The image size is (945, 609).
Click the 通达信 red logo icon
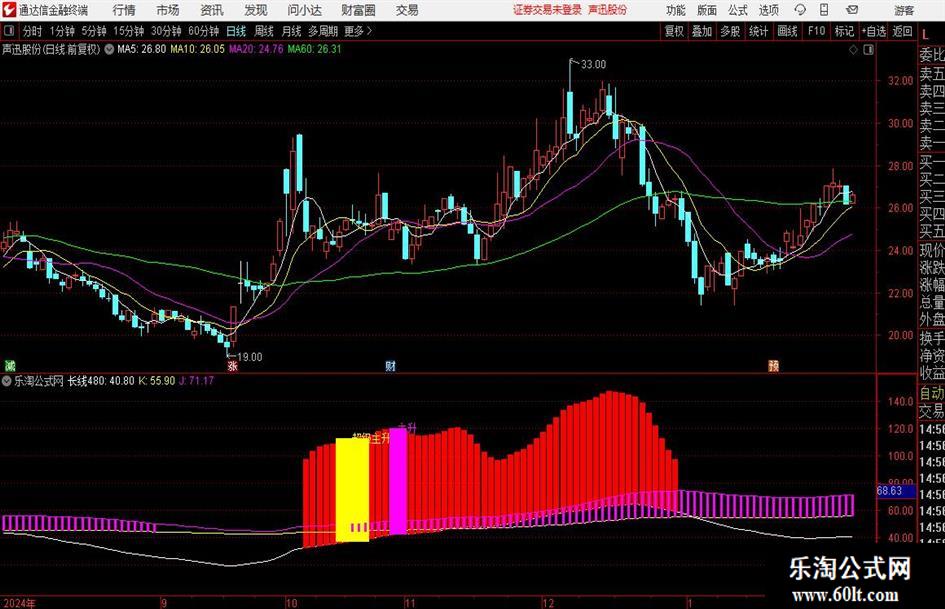click(8, 10)
